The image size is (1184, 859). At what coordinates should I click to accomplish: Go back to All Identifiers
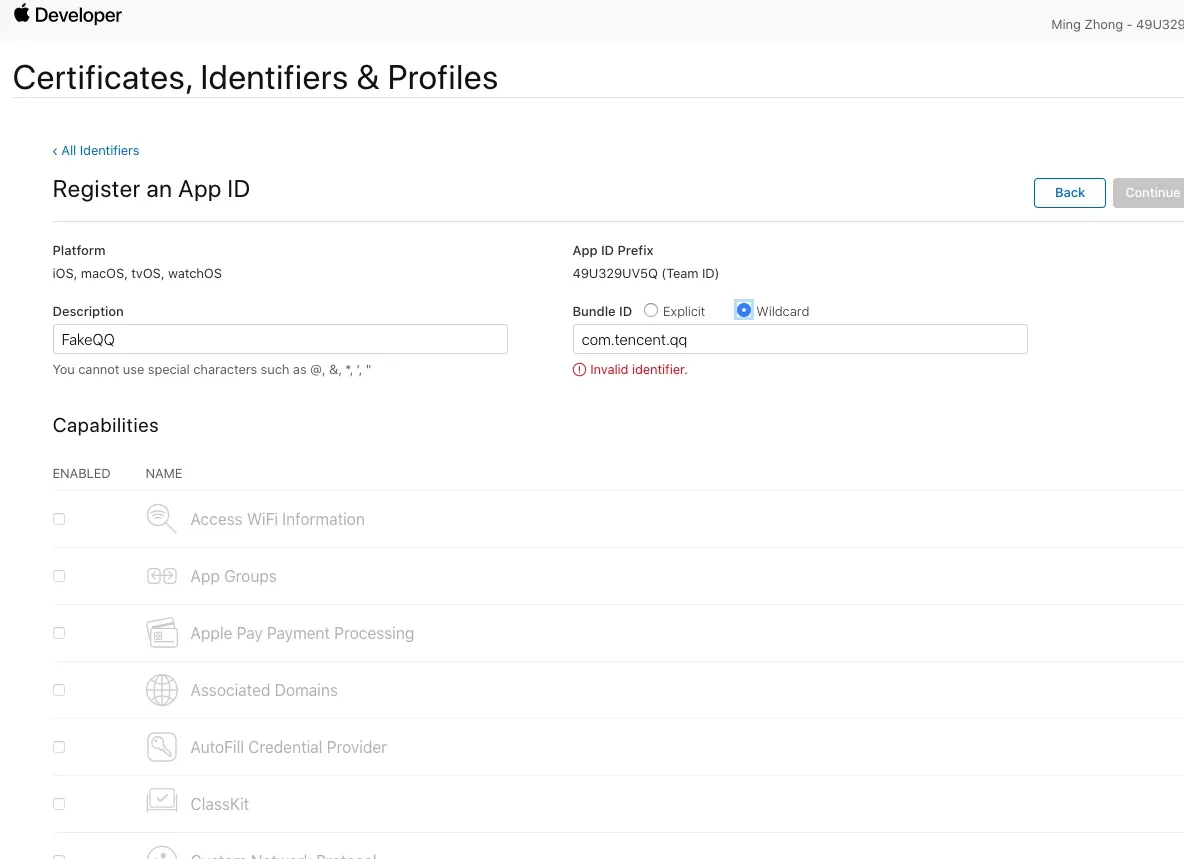click(x=96, y=151)
